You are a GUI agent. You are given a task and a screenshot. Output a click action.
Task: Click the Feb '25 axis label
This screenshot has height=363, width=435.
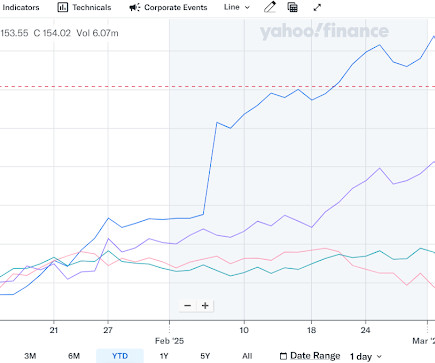point(169,341)
